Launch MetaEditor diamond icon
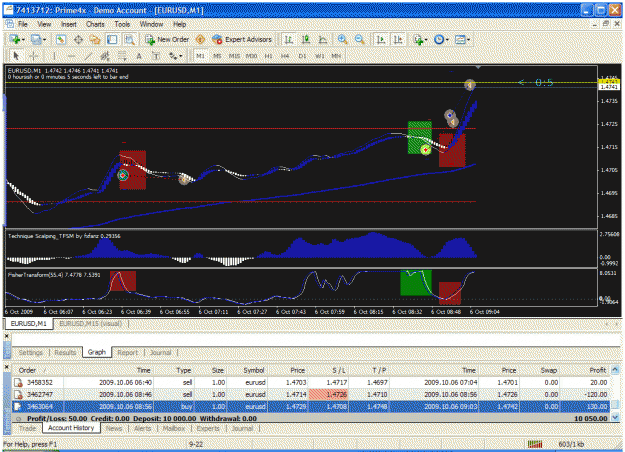This screenshot has width=625, height=452. point(200,39)
